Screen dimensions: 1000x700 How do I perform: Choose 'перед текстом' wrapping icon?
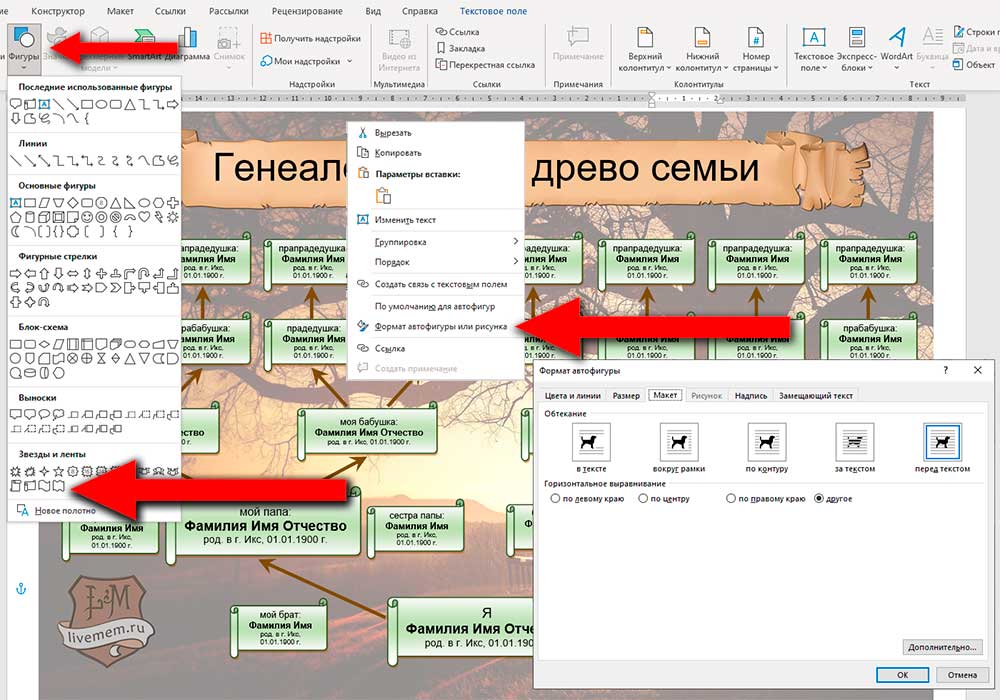[942, 441]
